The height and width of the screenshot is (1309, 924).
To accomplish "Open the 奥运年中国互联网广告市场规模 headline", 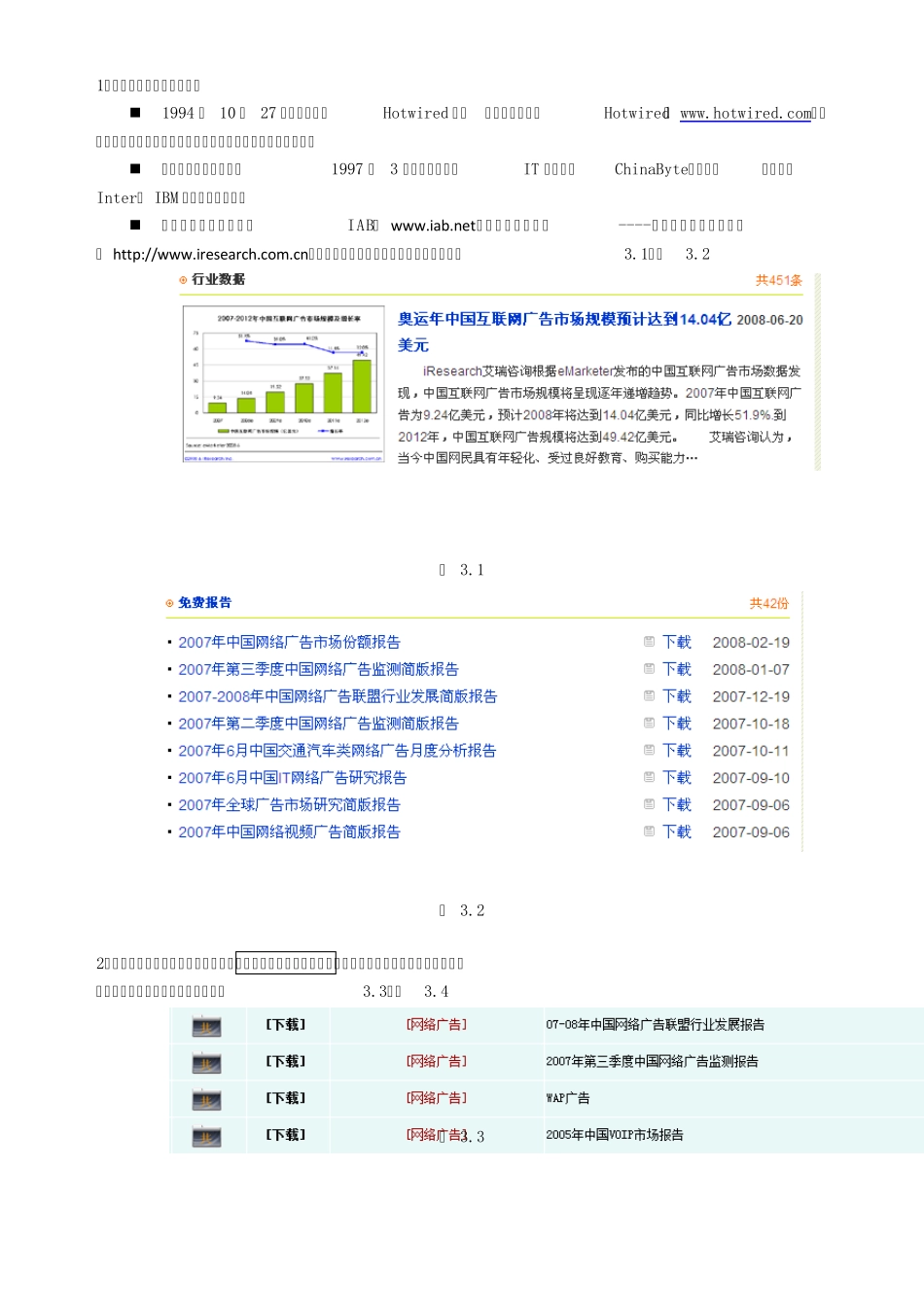I will [564, 332].
